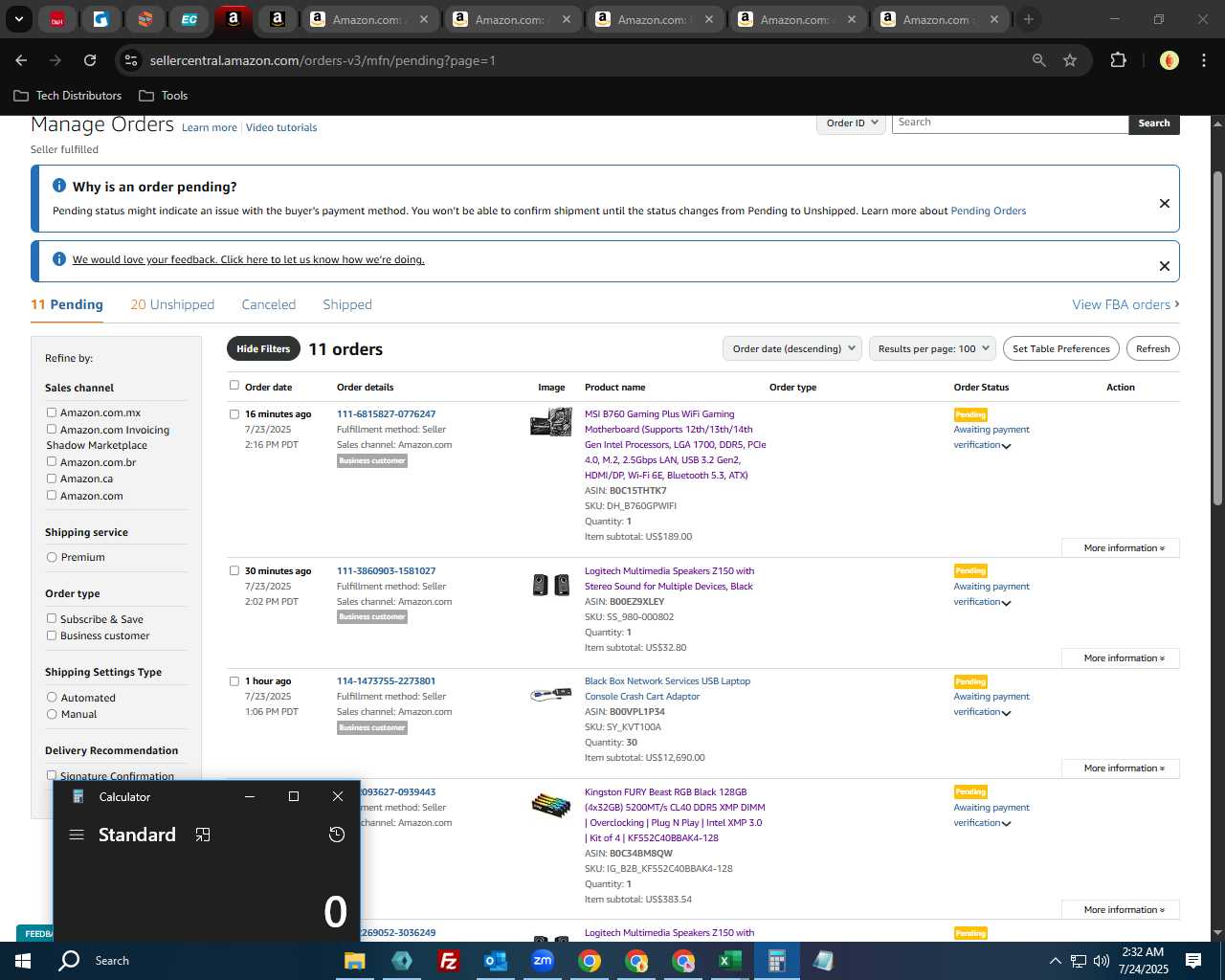Image resolution: width=1225 pixels, height=980 pixels.
Task: Expand Awaiting payment verification for Black Box order
Action: click(1006, 713)
